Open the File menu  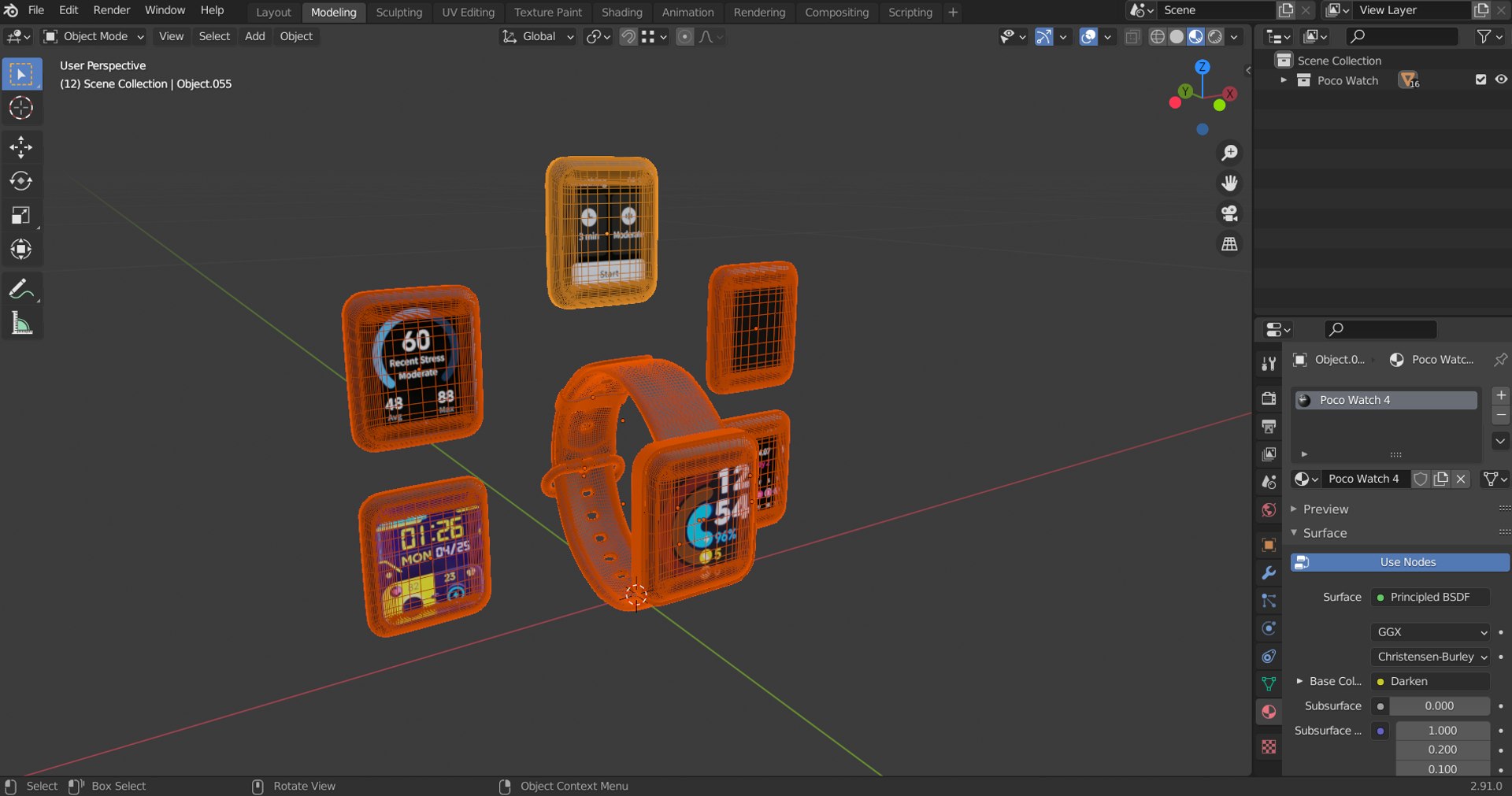coord(36,10)
